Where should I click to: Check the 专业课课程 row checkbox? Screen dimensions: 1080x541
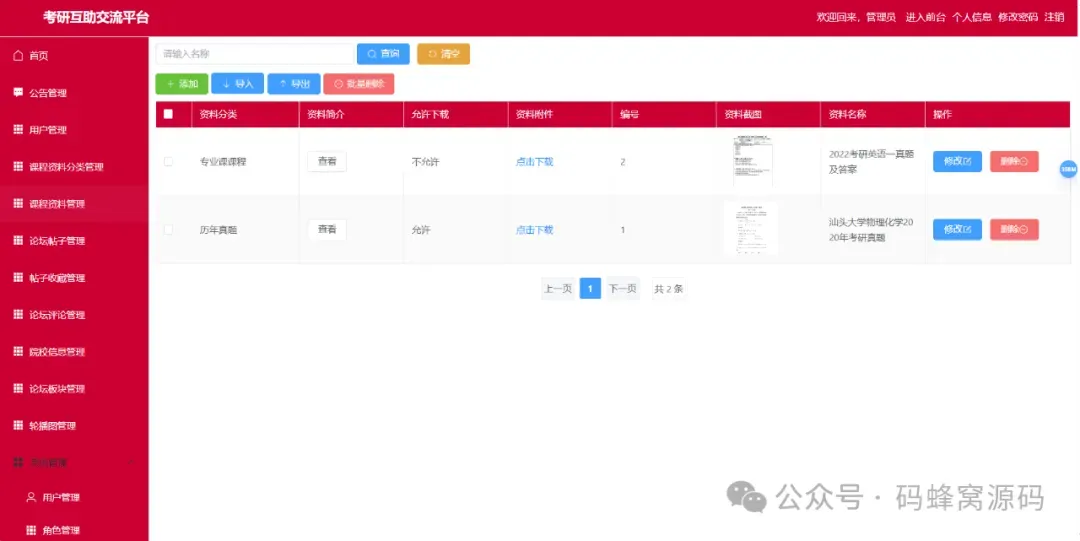click(168, 162)
